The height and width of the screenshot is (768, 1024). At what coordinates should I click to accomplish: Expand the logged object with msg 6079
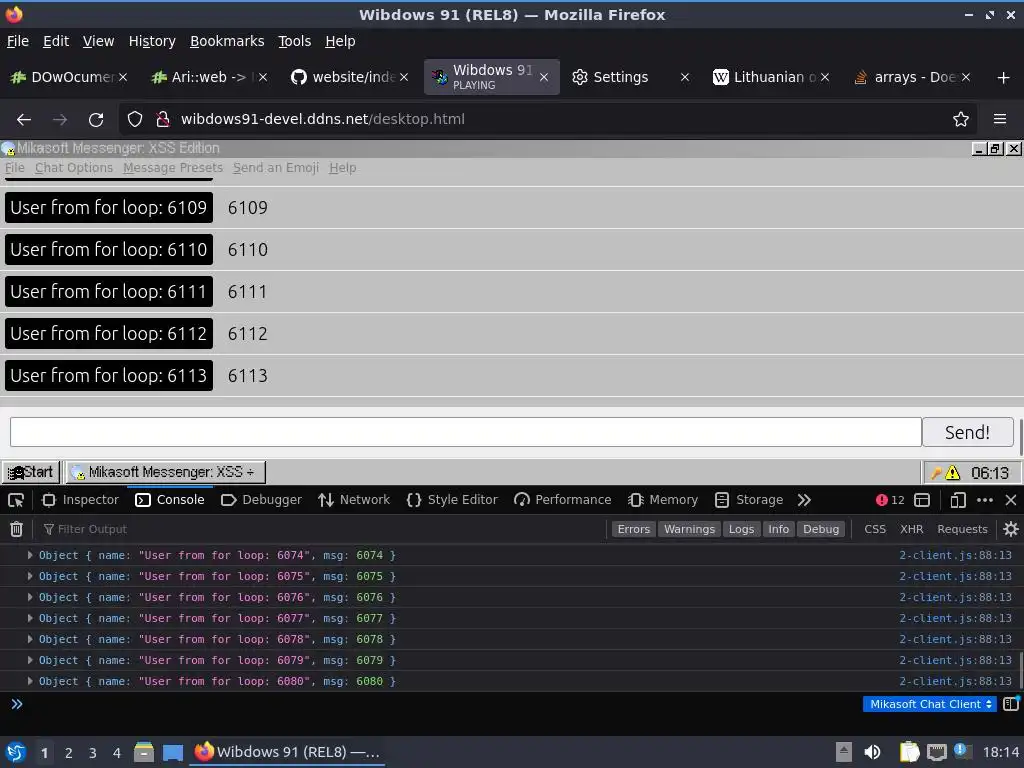coord(30,660)
